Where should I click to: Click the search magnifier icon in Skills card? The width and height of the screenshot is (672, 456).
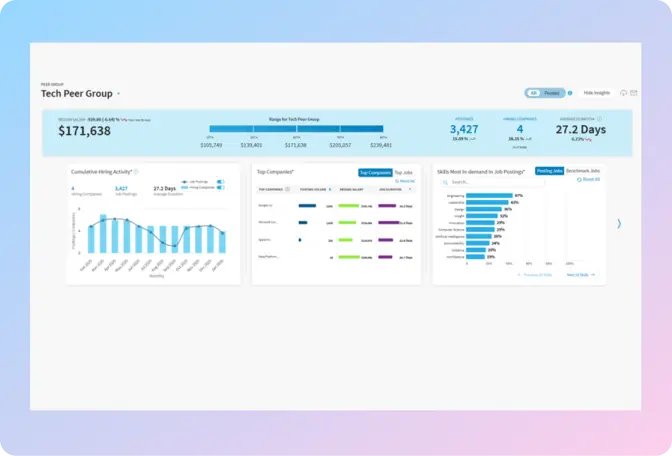[446, 182]
